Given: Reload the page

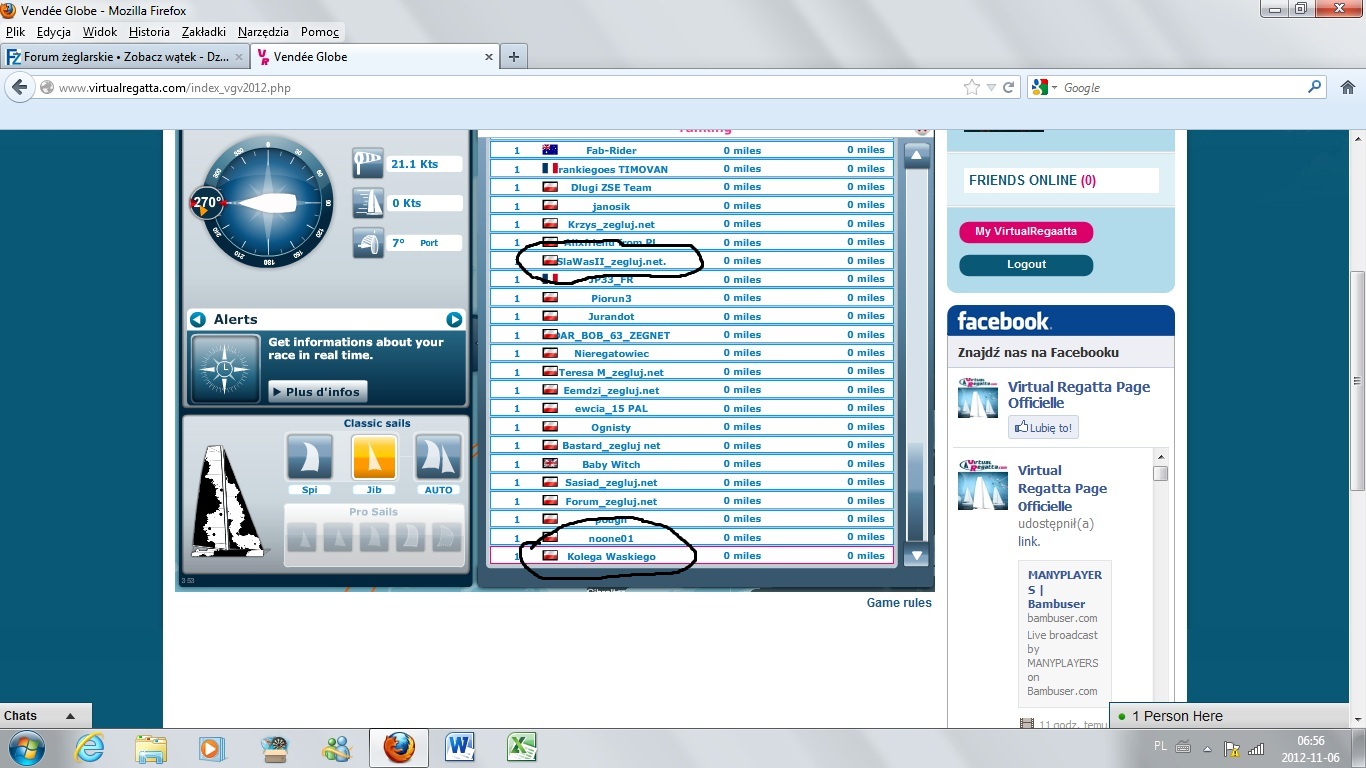Looking at the screenshot, I should (x=1008, y=88).
